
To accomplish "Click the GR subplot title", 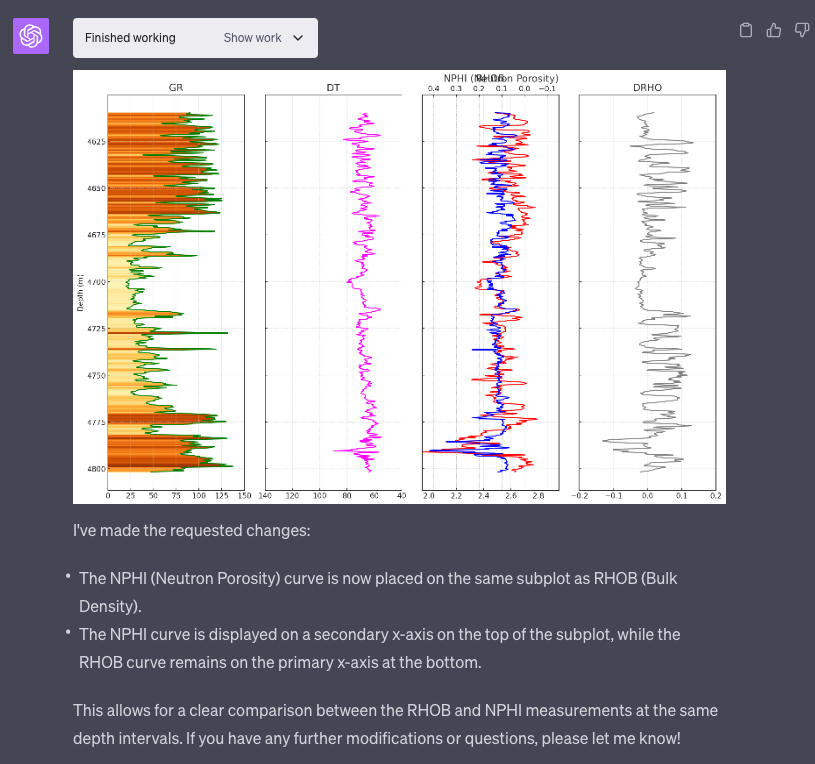I will click(x=176, y=87).
